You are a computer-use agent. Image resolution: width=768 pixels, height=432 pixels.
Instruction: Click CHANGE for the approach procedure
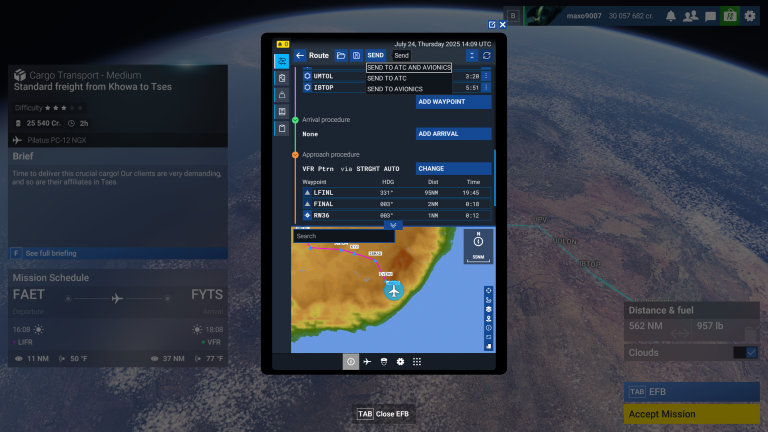point(454,168)
